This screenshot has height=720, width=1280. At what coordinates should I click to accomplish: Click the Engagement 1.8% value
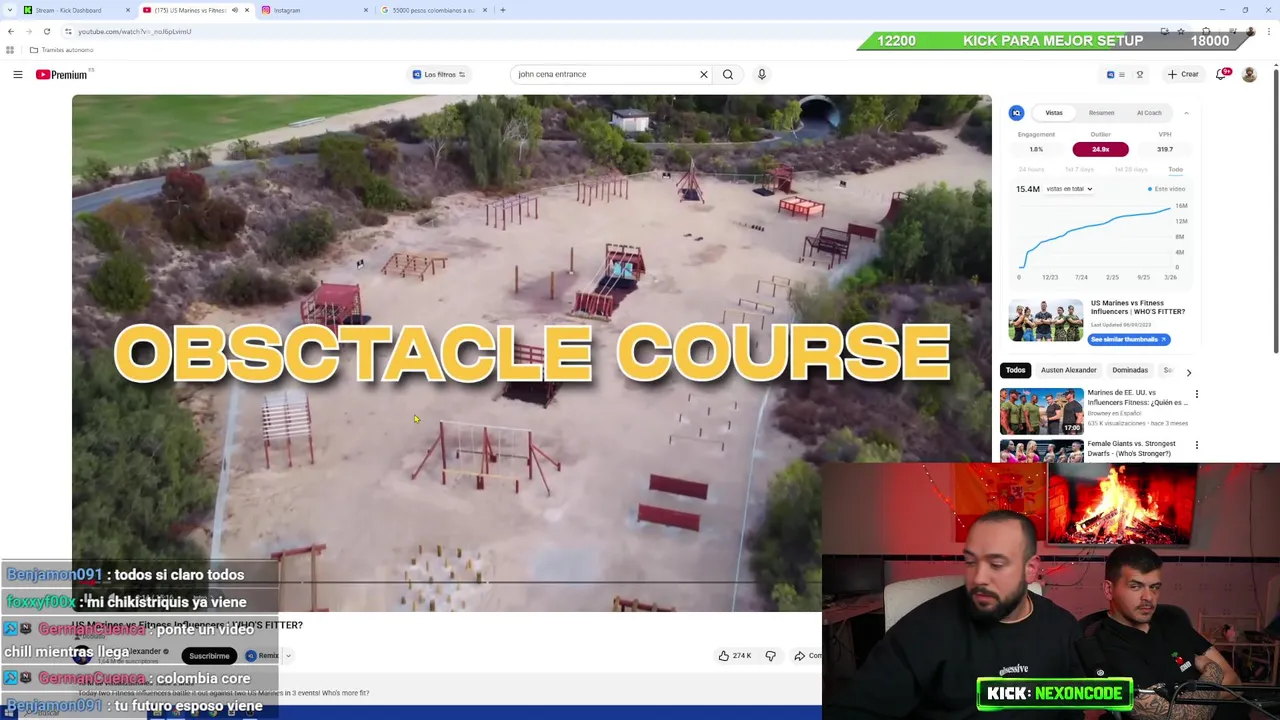pyautogui.click(x=1036, y=149)
